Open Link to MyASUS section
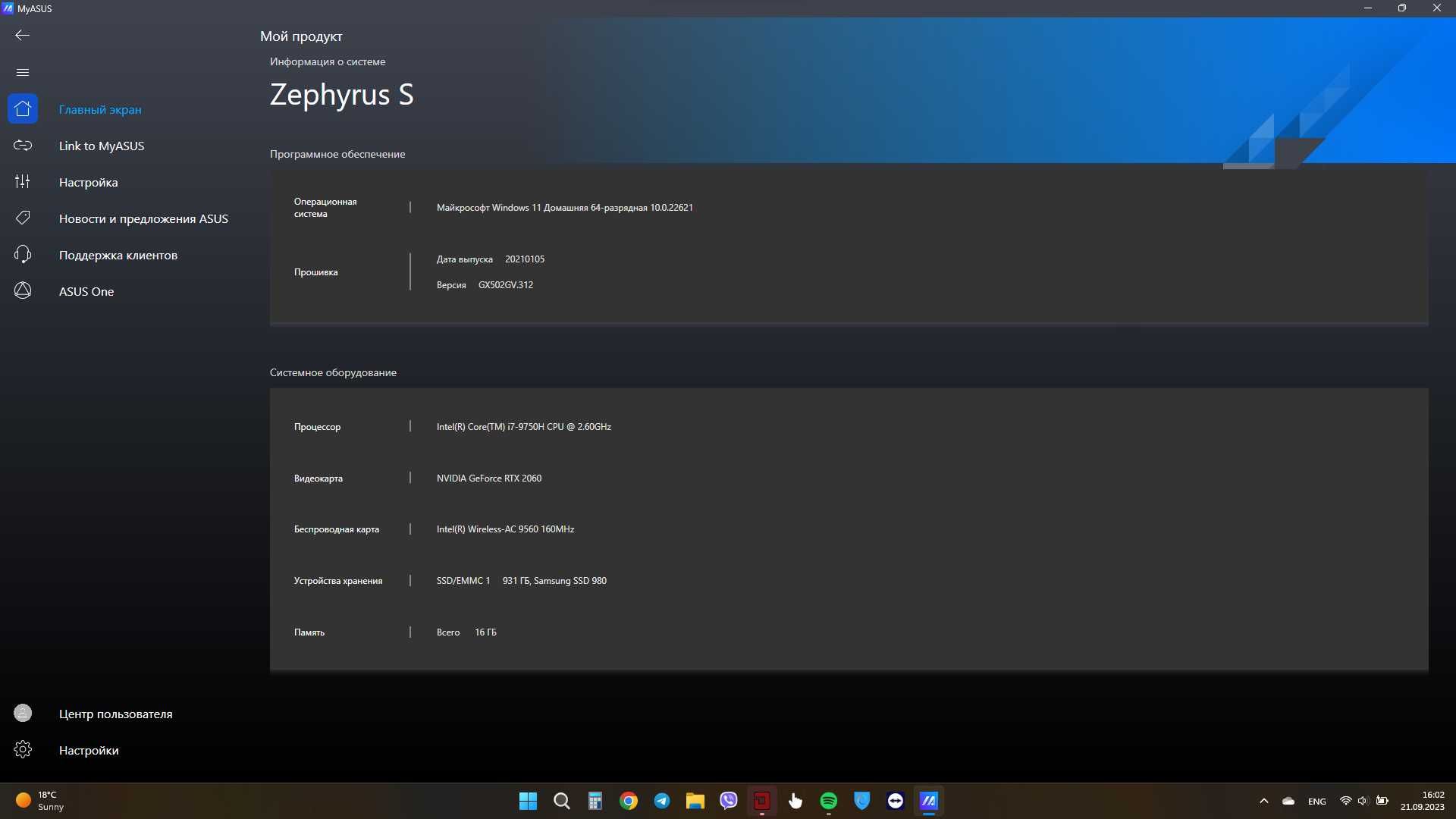Viewport: 1456px width, 819px height. click(x=102, y=146)
